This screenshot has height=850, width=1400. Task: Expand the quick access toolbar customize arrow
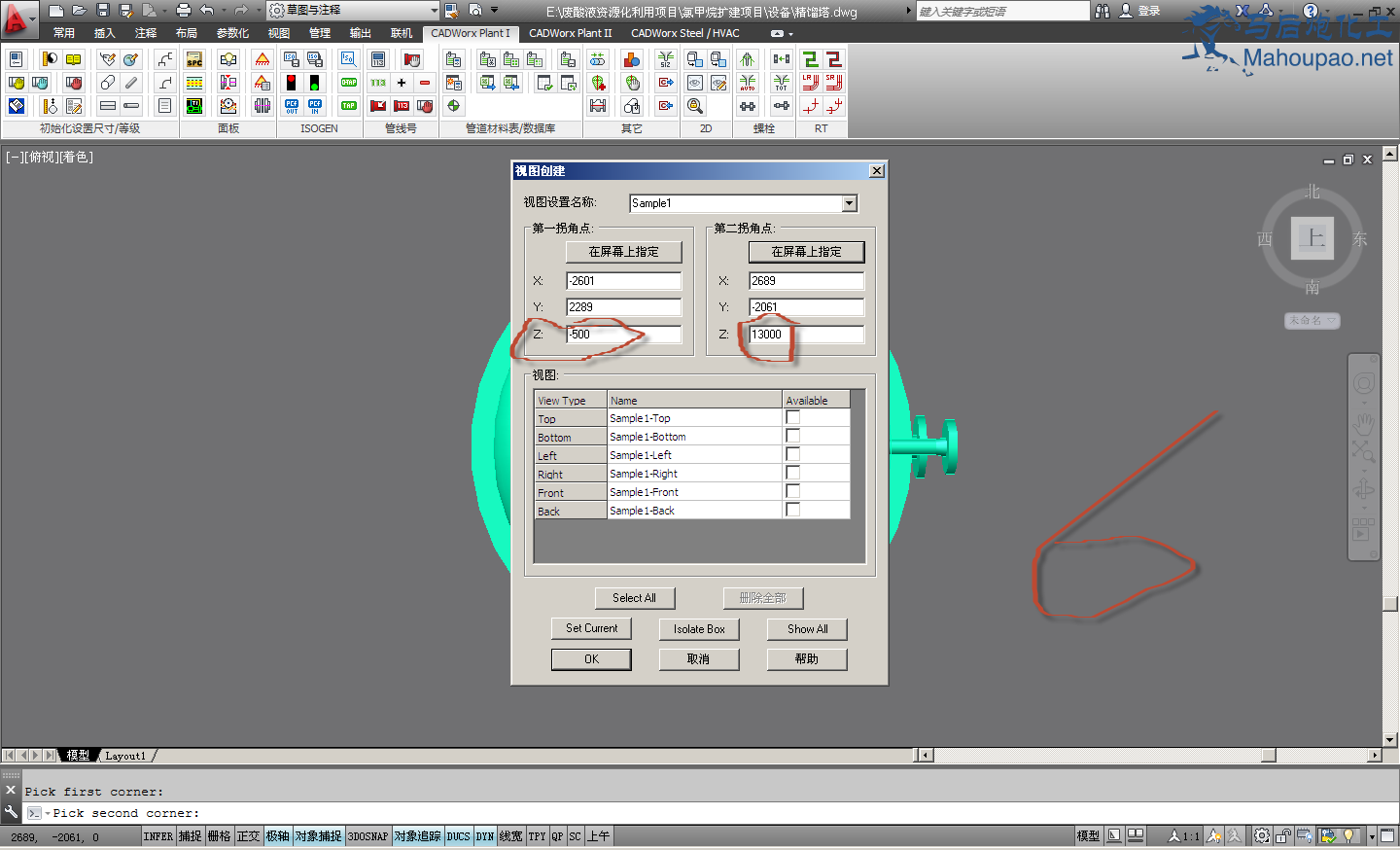click(494, 11)
